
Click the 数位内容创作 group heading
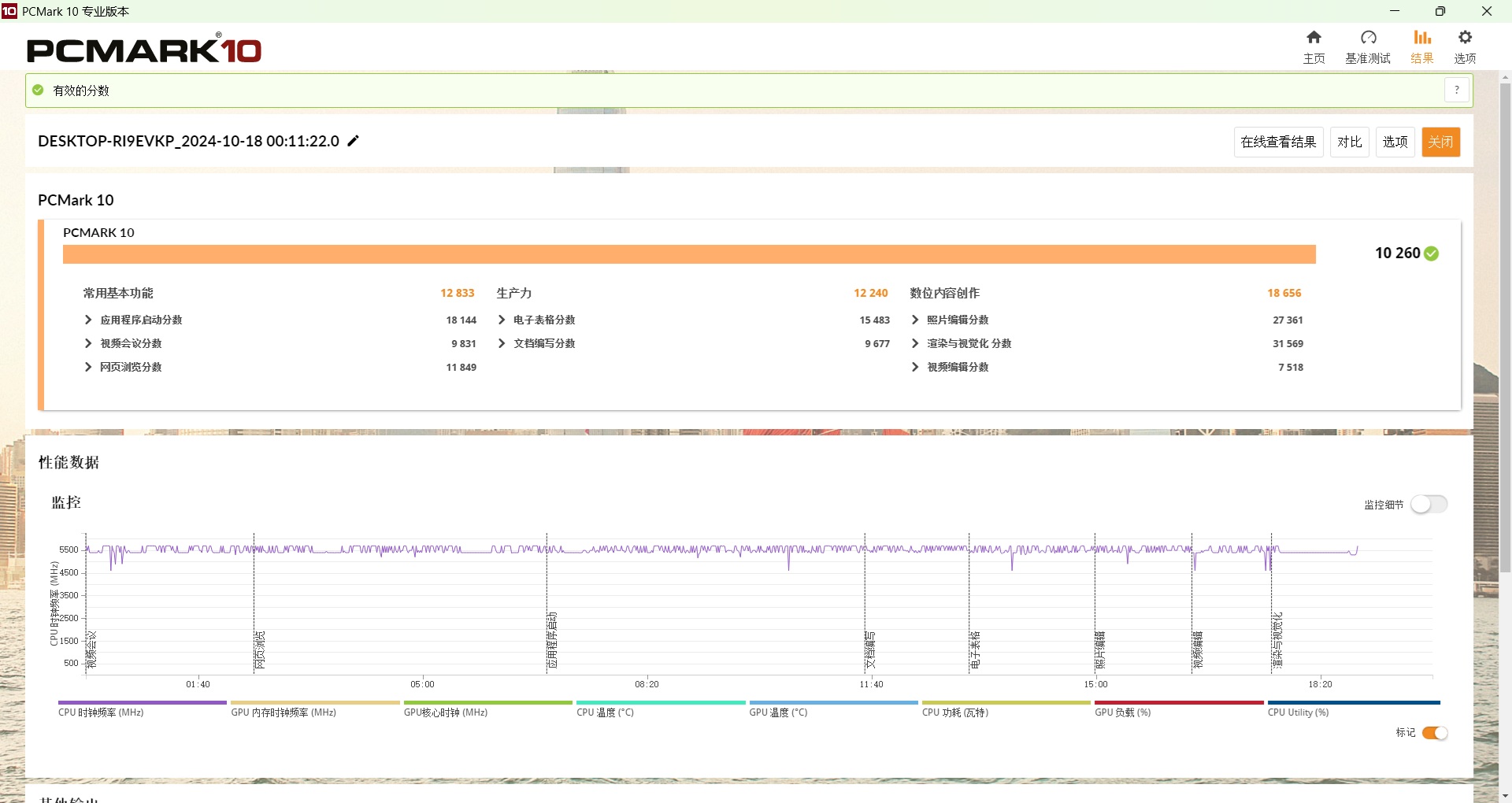click(x=945, y=293)
